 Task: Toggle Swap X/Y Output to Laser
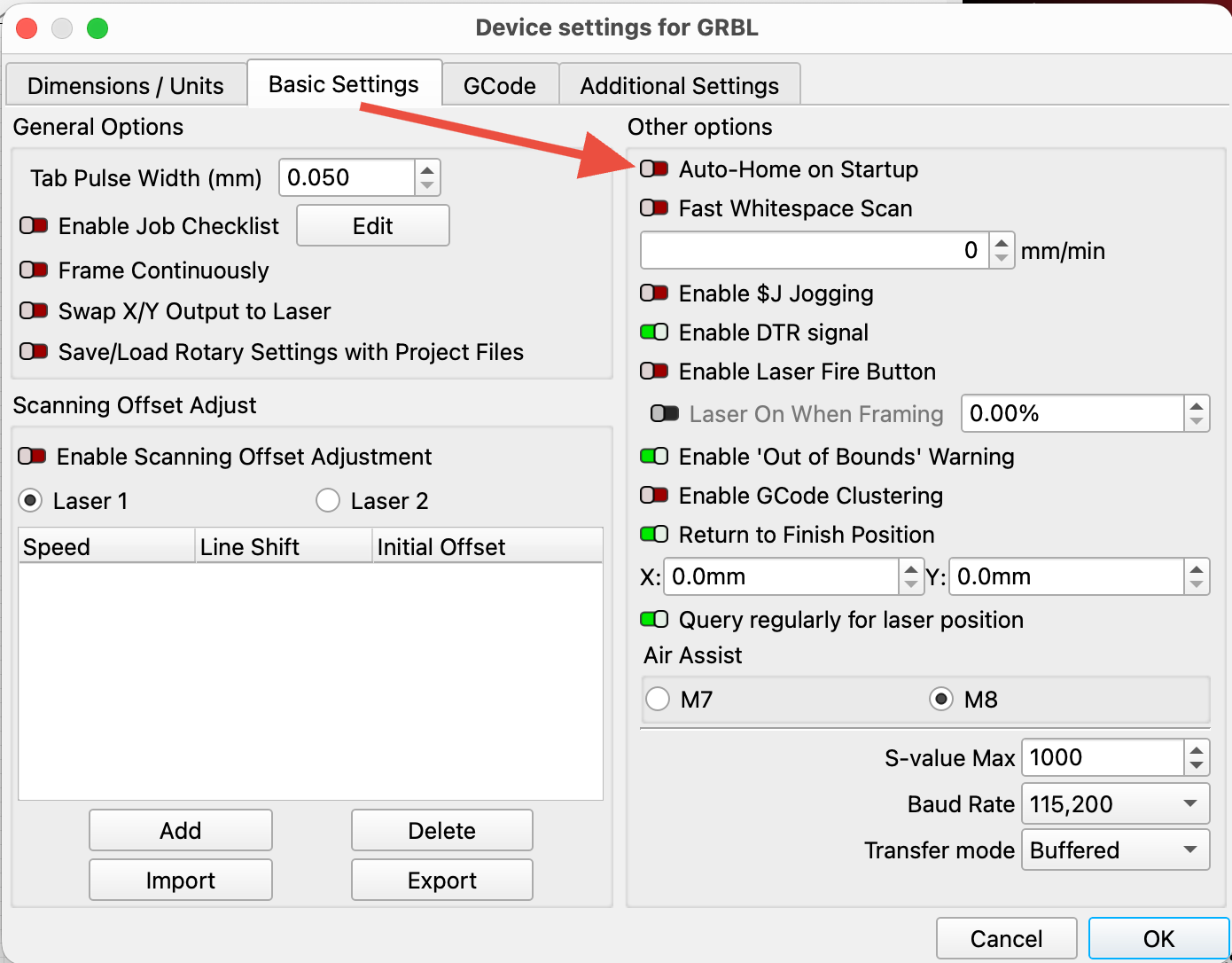coord(34,310)
